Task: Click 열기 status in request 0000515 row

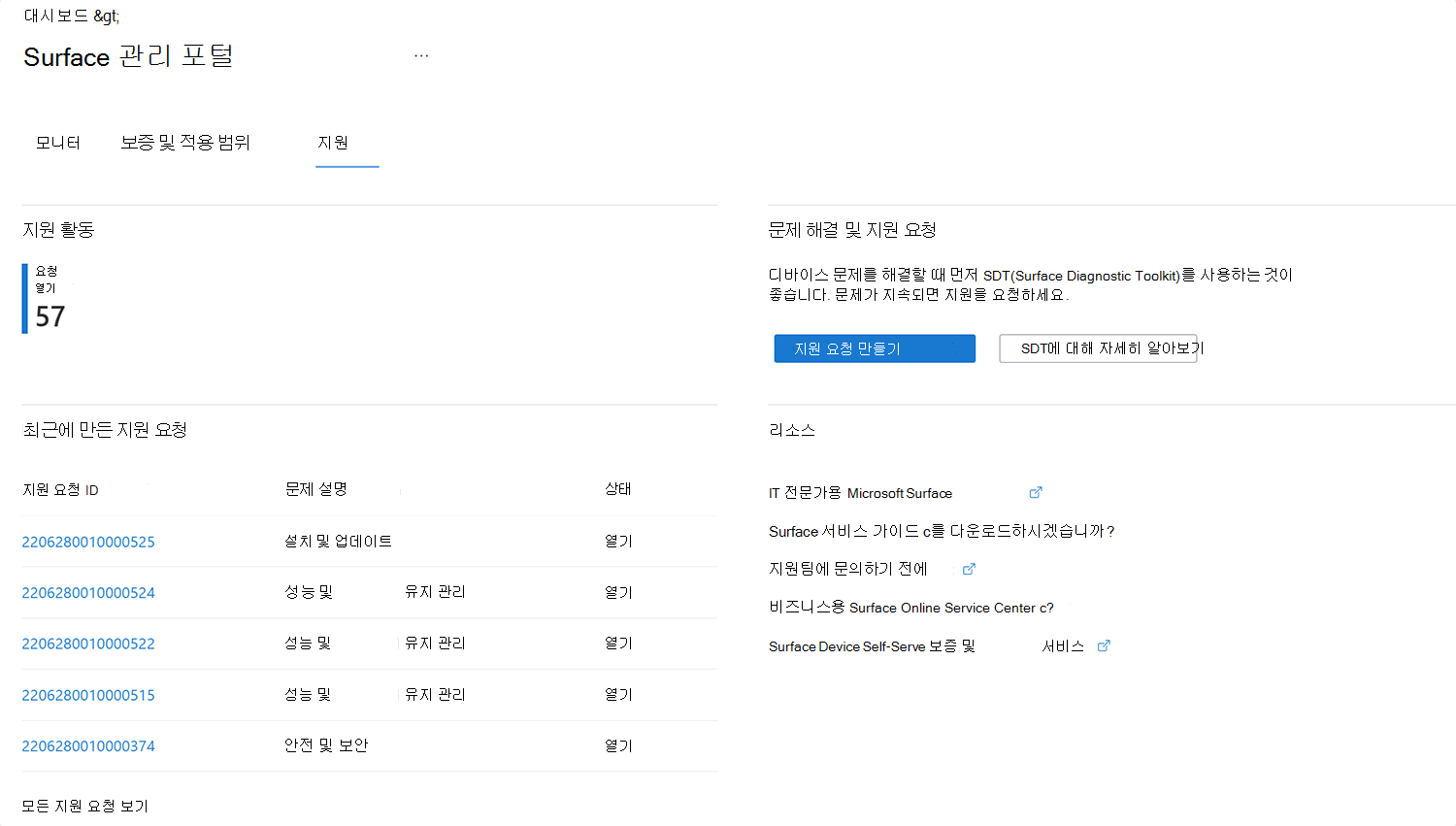Action: pyautogui.click(x=618, y=695)
